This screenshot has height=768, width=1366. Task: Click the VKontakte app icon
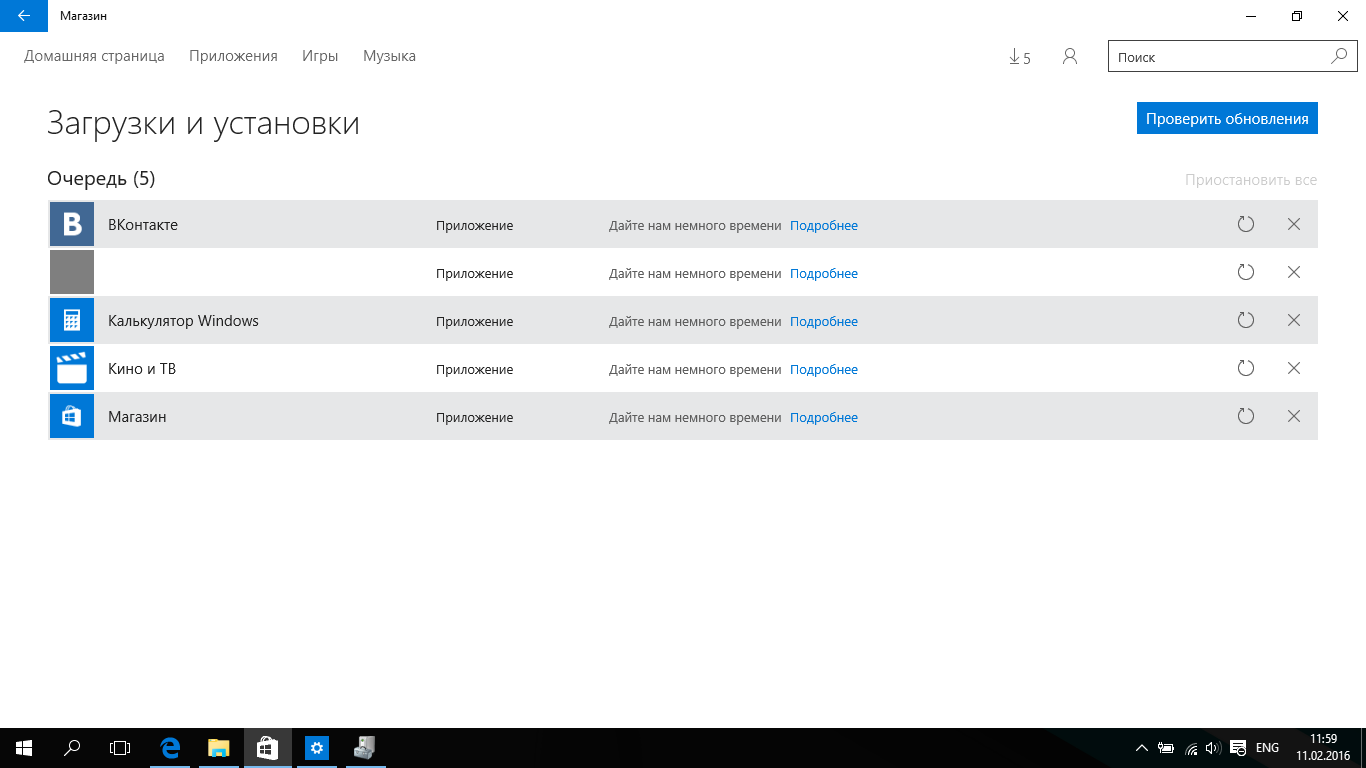point(72,225)
